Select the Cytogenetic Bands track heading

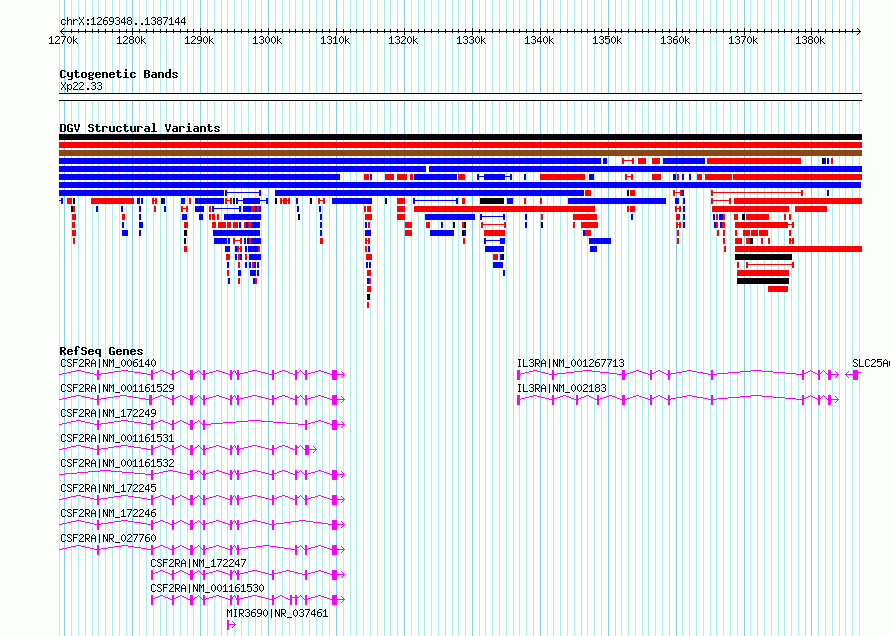click(x=119, y=74)
